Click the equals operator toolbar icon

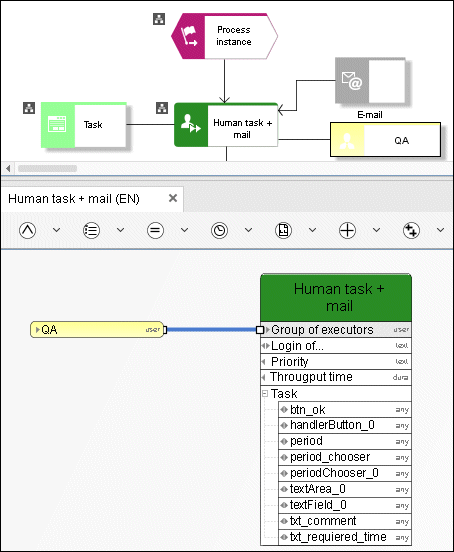coord(155,231)
